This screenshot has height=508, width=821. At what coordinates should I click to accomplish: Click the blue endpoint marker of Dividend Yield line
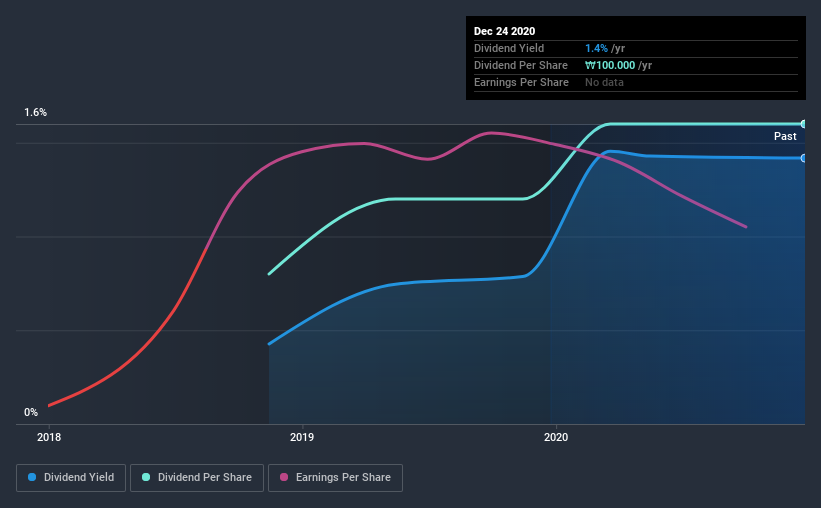pos(803,158)
